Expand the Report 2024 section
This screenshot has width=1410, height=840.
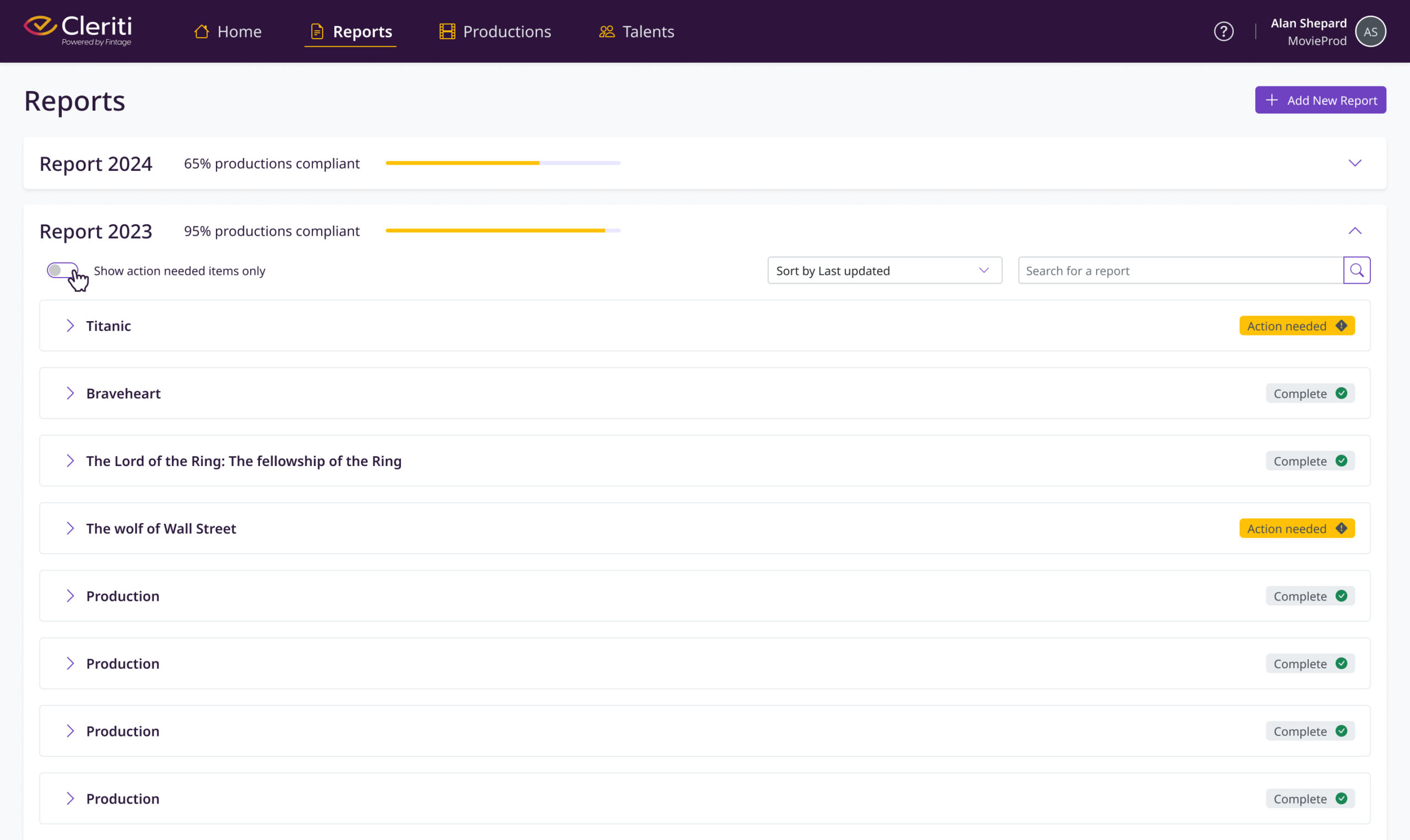(1354, 164)
